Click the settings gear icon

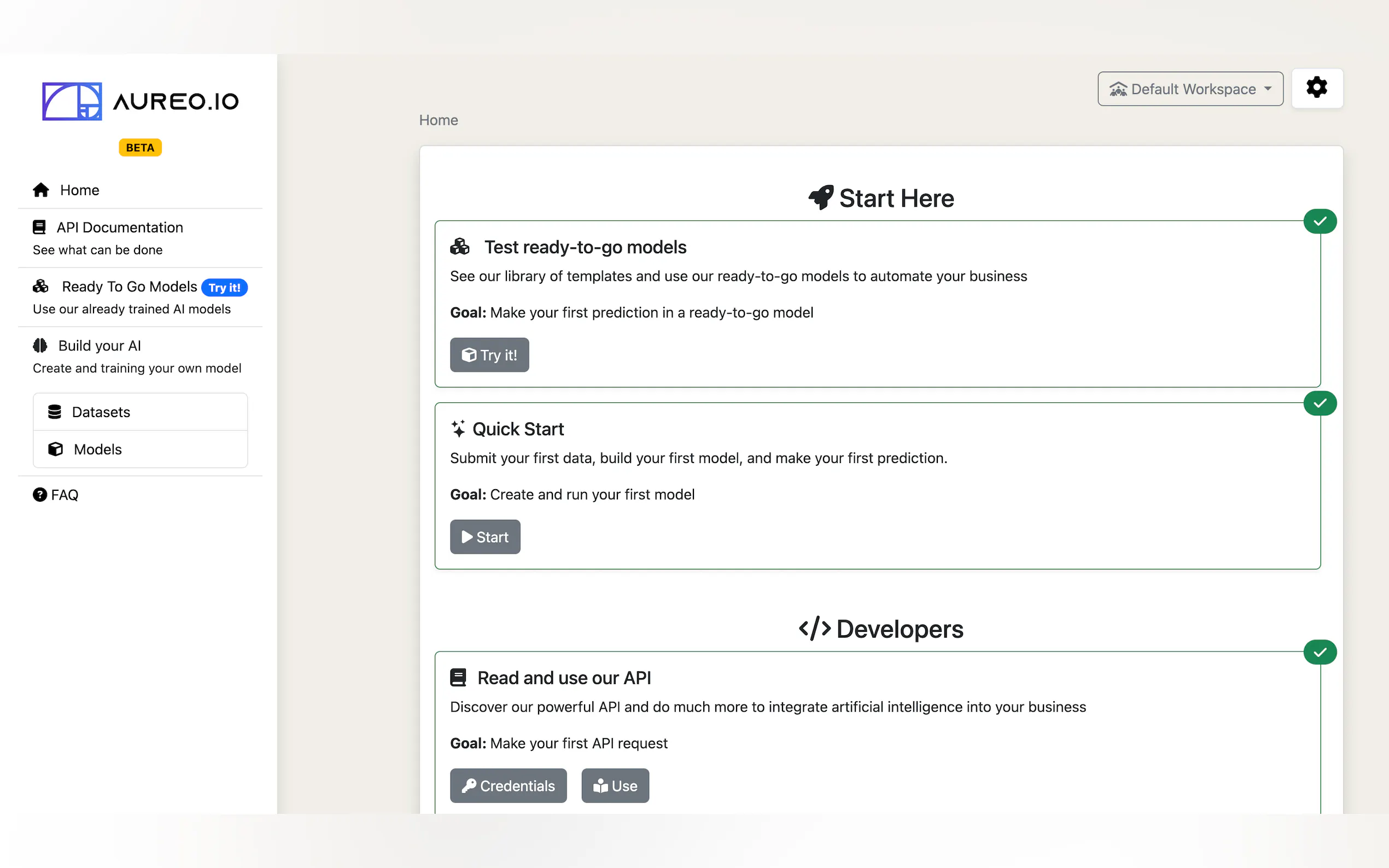1316,88
